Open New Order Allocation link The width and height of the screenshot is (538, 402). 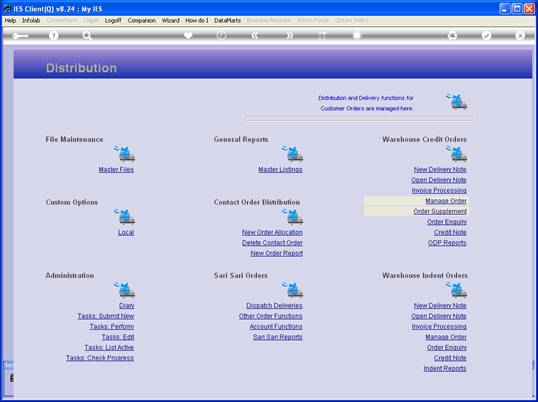point(272,232)
